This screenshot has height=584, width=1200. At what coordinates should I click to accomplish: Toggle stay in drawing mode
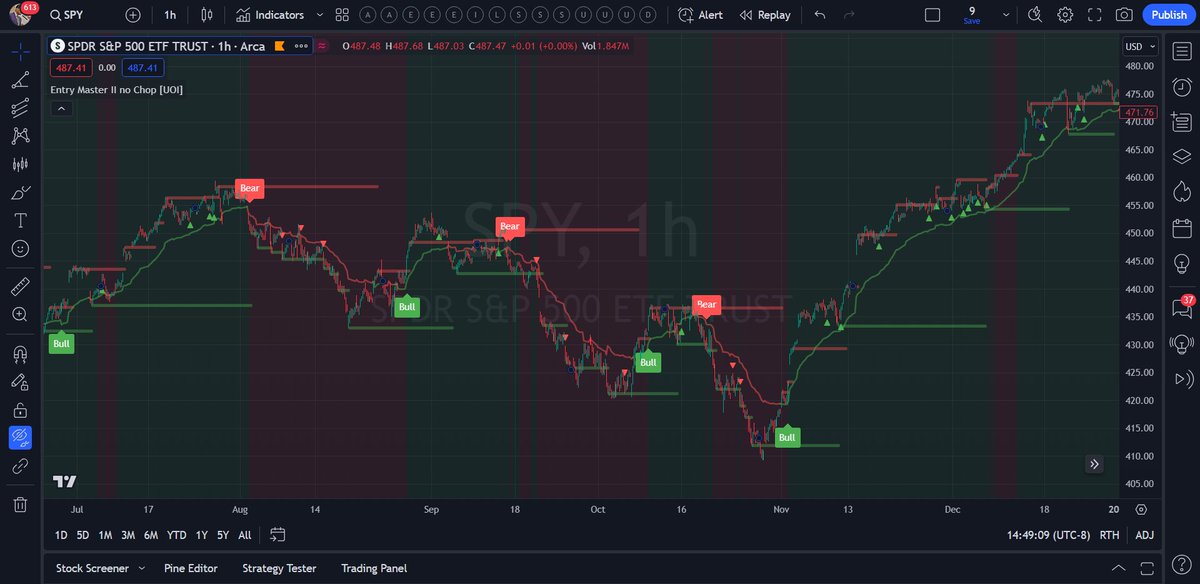pyautogui.click(x=20, y=382)
